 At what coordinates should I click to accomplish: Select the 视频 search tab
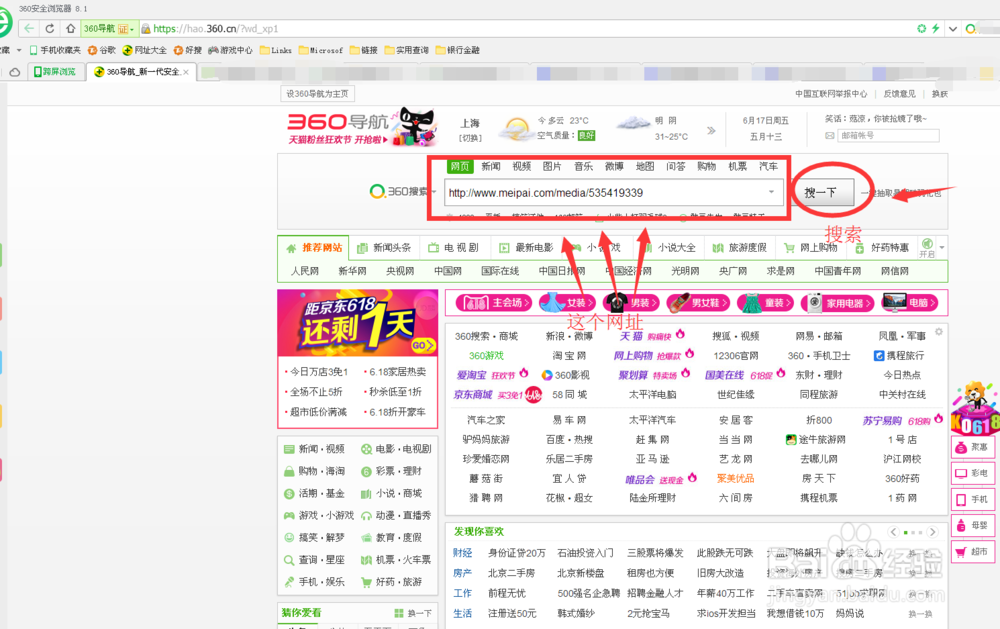coord(522,166)
